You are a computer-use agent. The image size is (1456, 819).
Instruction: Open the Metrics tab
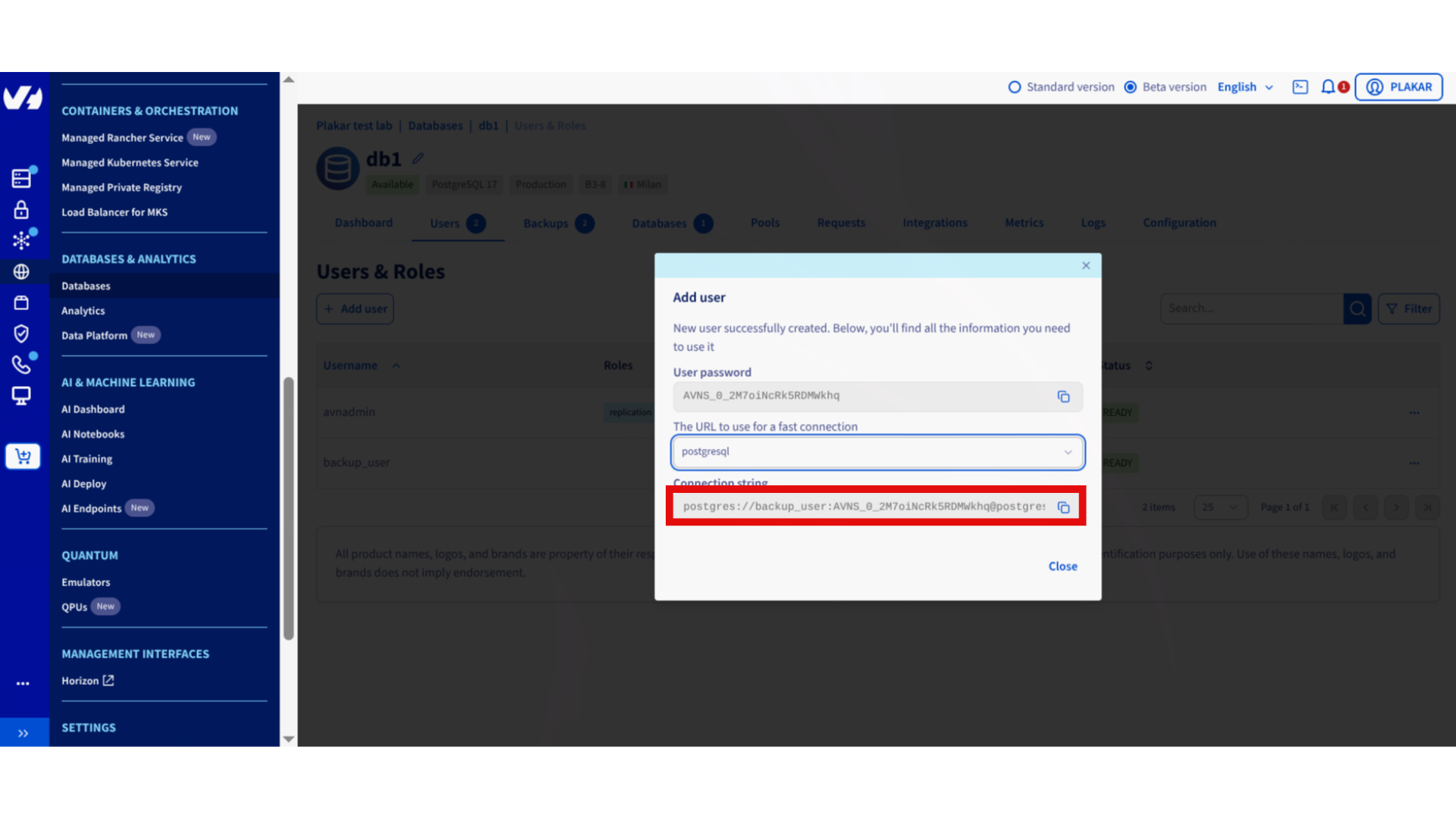coord(1024,222)
